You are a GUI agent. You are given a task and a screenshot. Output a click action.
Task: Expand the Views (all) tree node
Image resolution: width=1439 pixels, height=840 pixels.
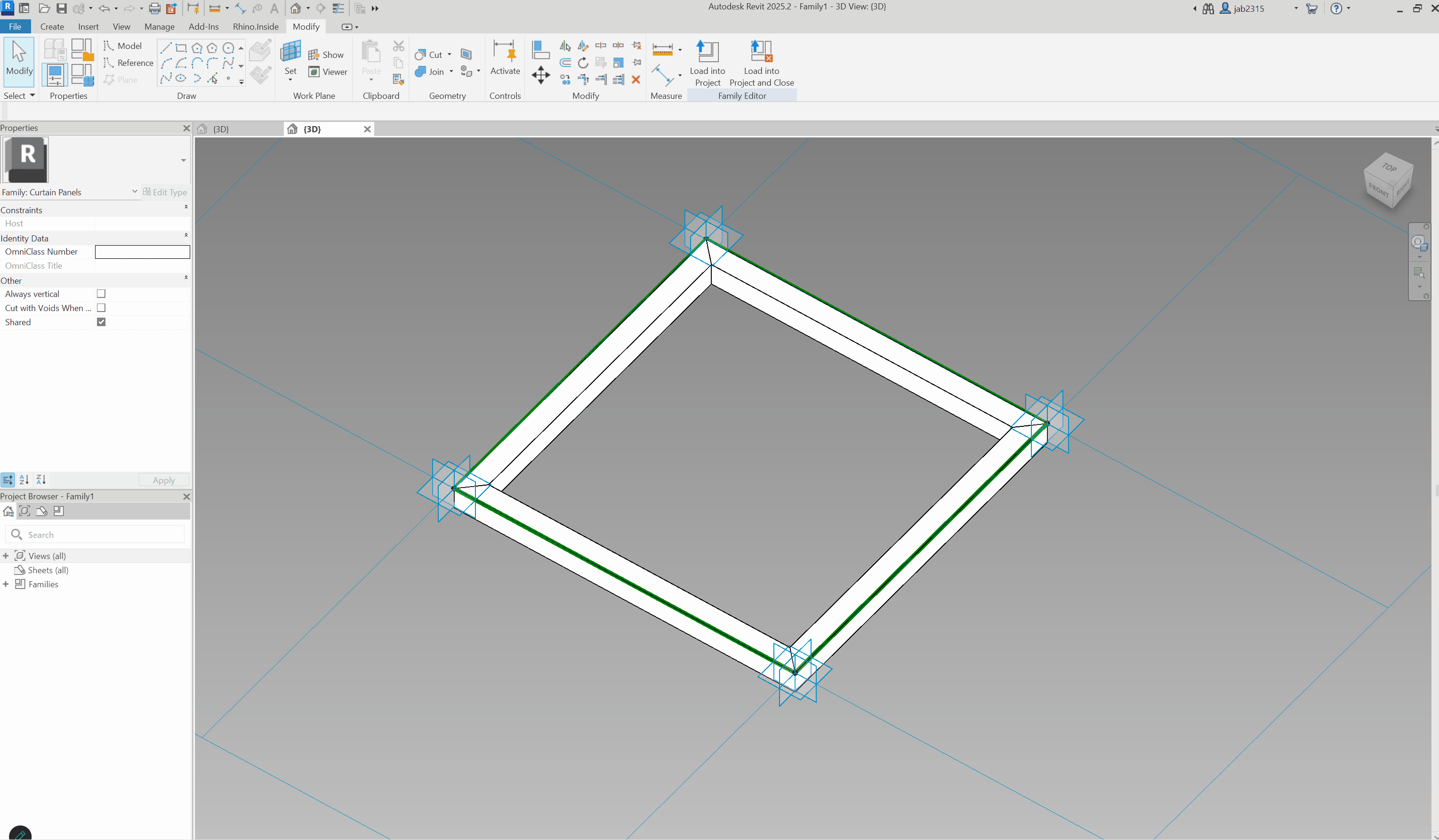[x=6, y=556]
